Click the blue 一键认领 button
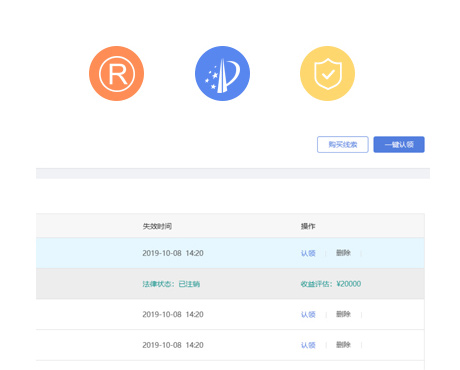This screenshot has width=460, height=370. [x=399, y=144]
